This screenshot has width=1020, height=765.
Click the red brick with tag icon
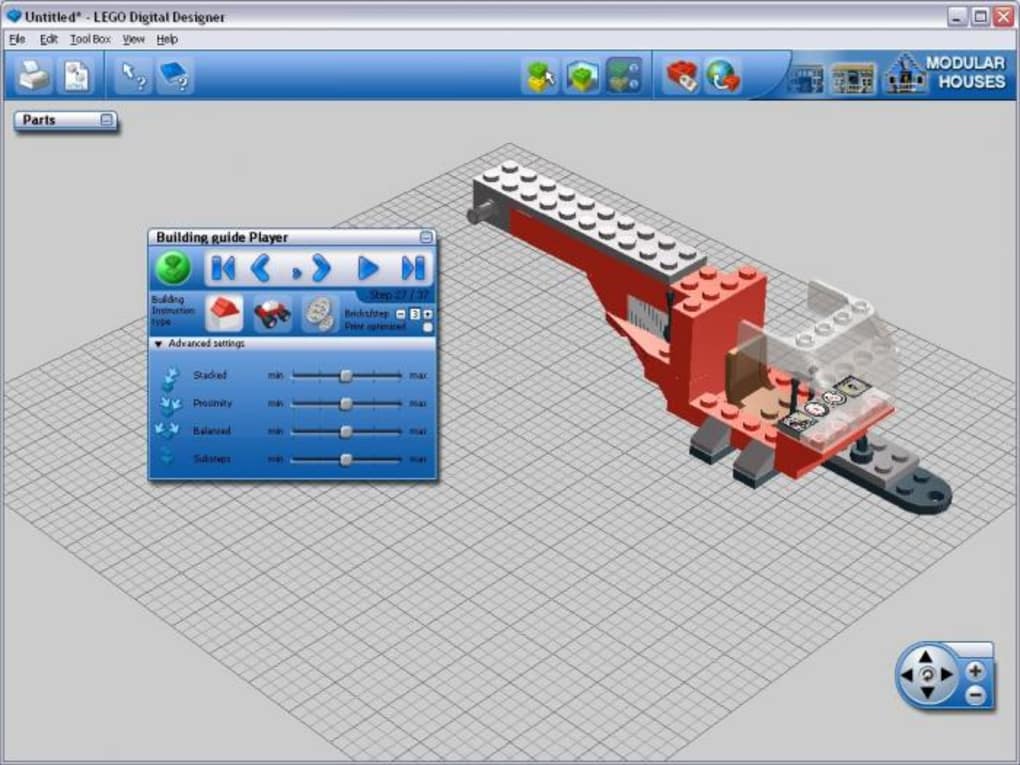coord(682,77)
